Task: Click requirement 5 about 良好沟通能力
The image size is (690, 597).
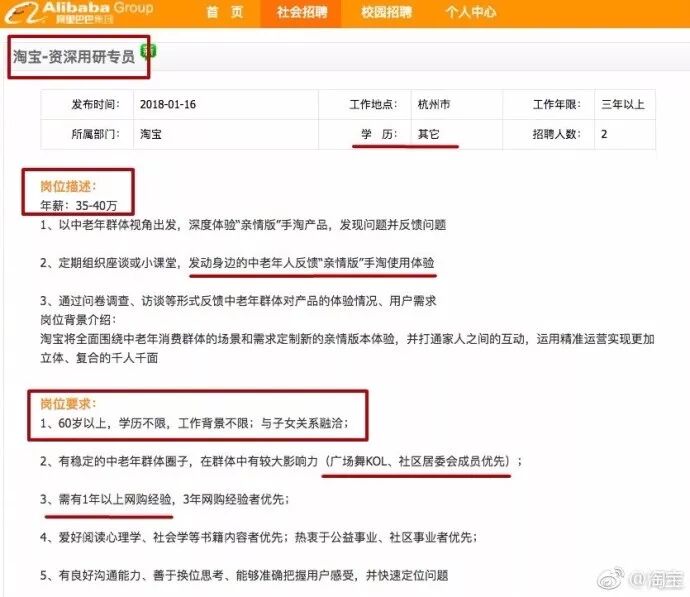Action: tap(244, 575)
